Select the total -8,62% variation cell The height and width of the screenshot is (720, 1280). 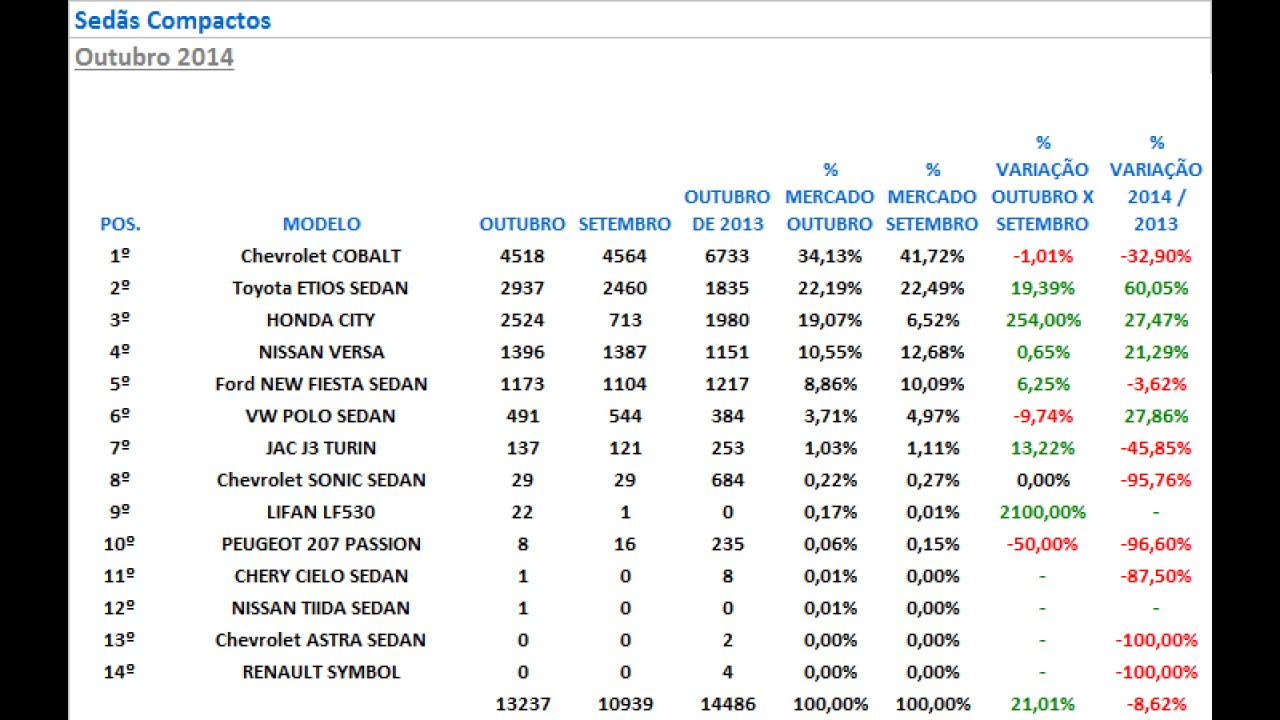pos(1156,704)
